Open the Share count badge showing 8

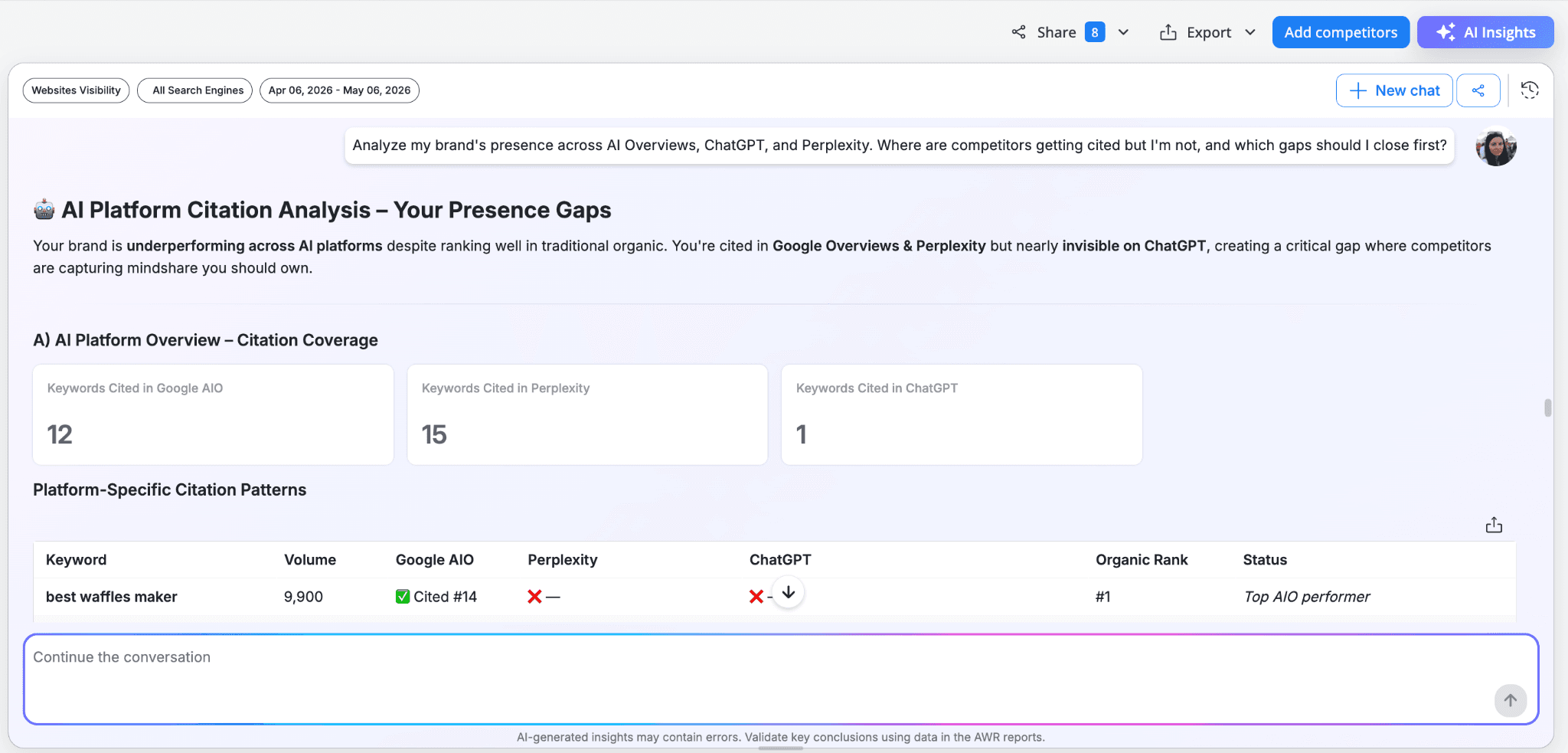1095,32
